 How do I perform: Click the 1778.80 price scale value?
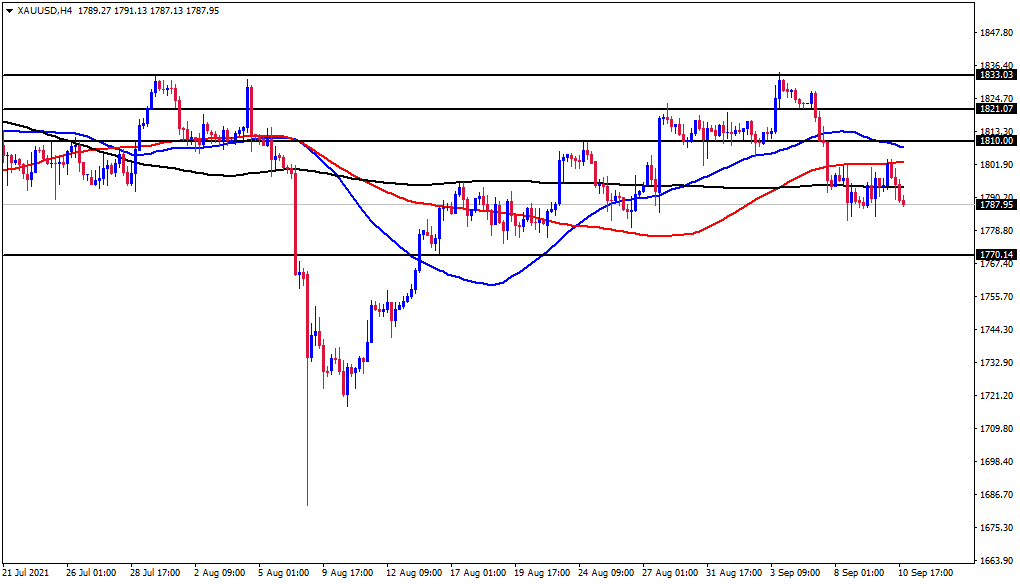pos(997,231)
